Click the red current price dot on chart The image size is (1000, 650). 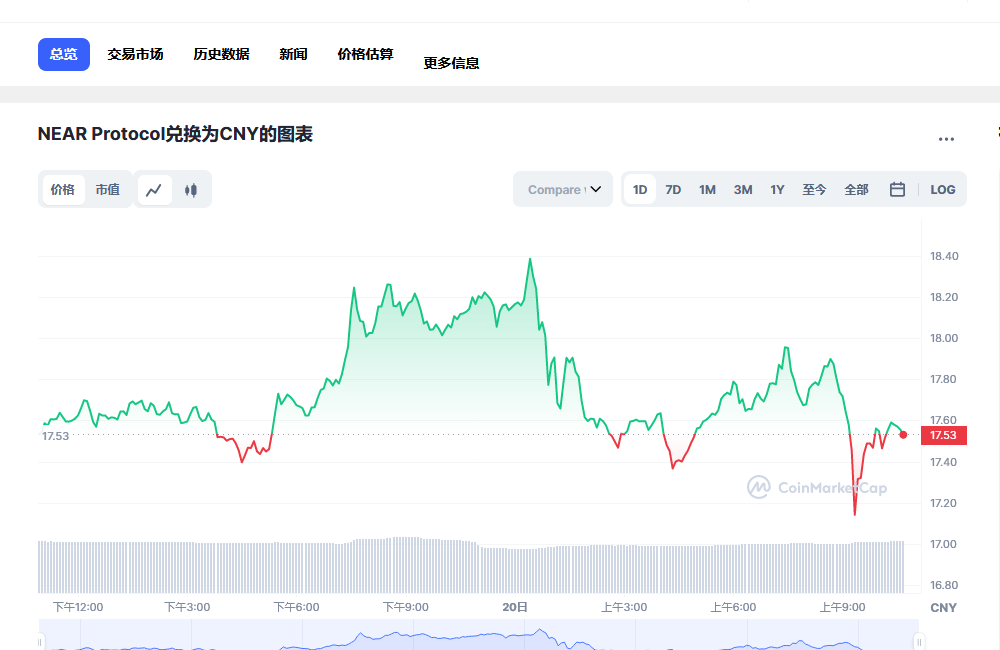[903, 434]
